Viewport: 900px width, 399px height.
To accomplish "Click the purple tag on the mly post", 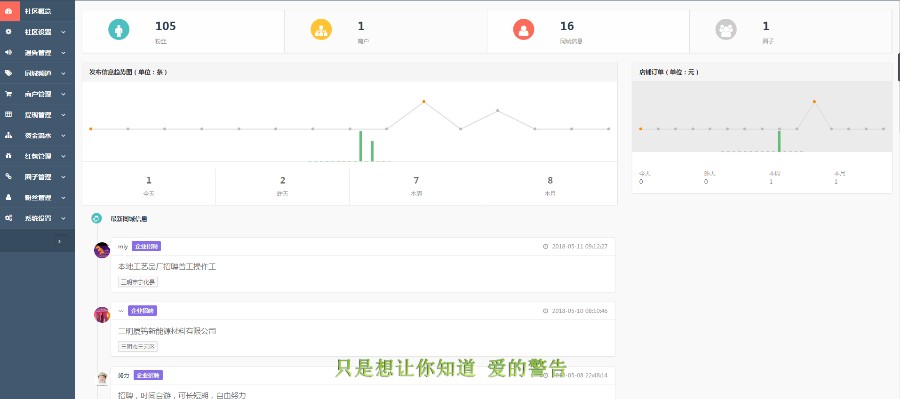I will click(x=146, y=246).
